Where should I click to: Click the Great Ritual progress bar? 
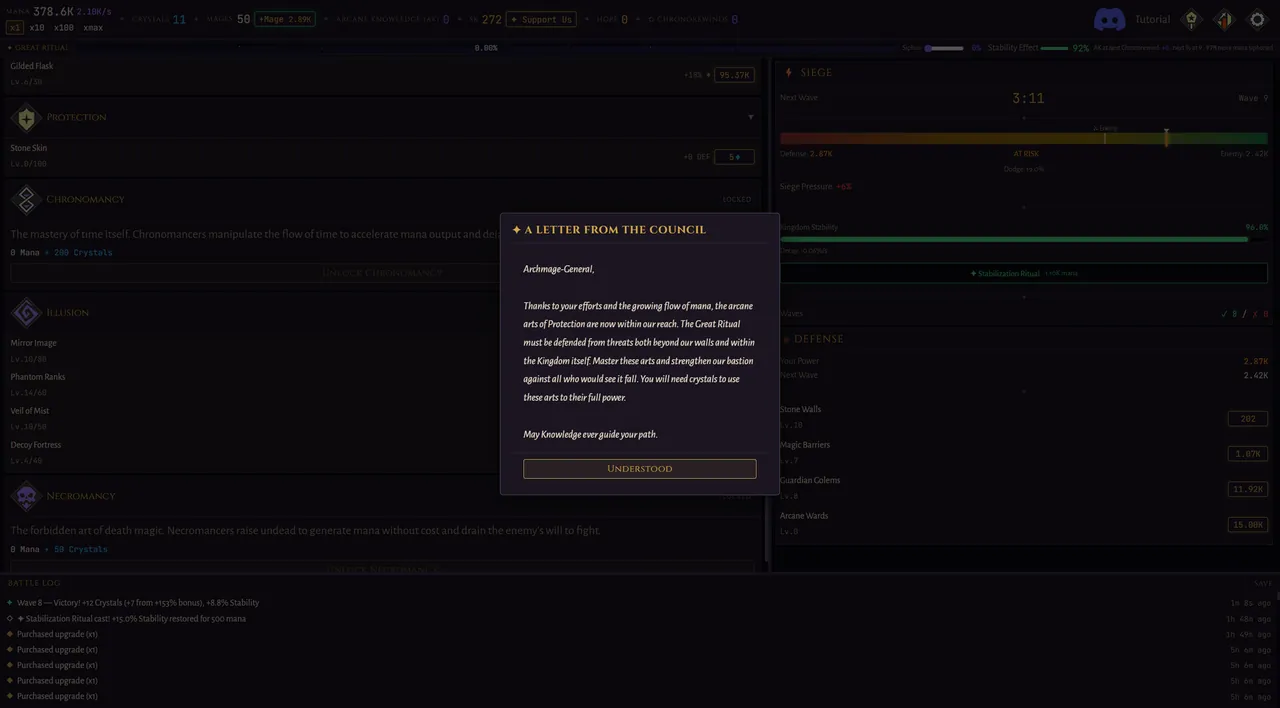486,48
